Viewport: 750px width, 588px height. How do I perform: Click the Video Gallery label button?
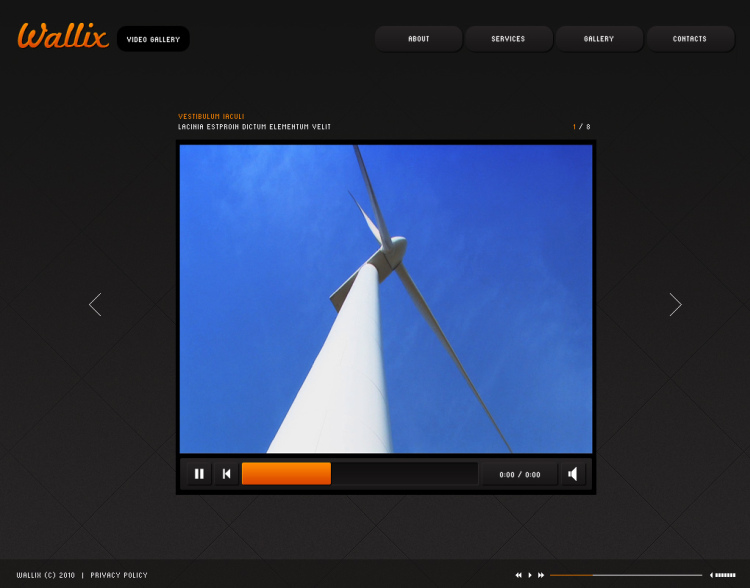coord(153,39)
